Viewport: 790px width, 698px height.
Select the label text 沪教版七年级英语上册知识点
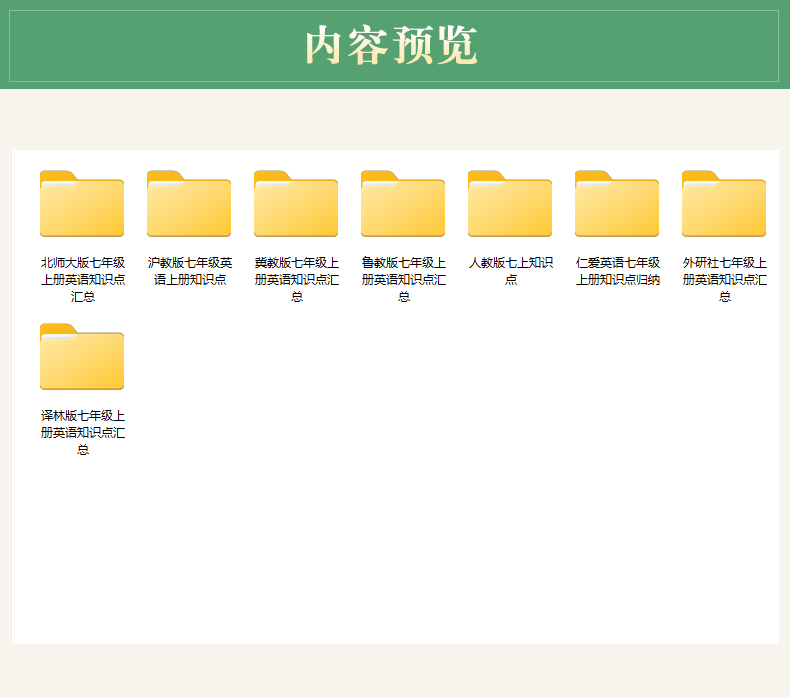click(x=190, y=271)
